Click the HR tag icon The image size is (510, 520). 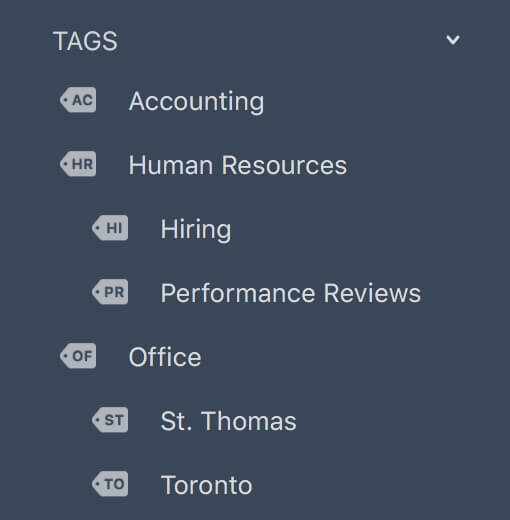(x=78, y=164)
